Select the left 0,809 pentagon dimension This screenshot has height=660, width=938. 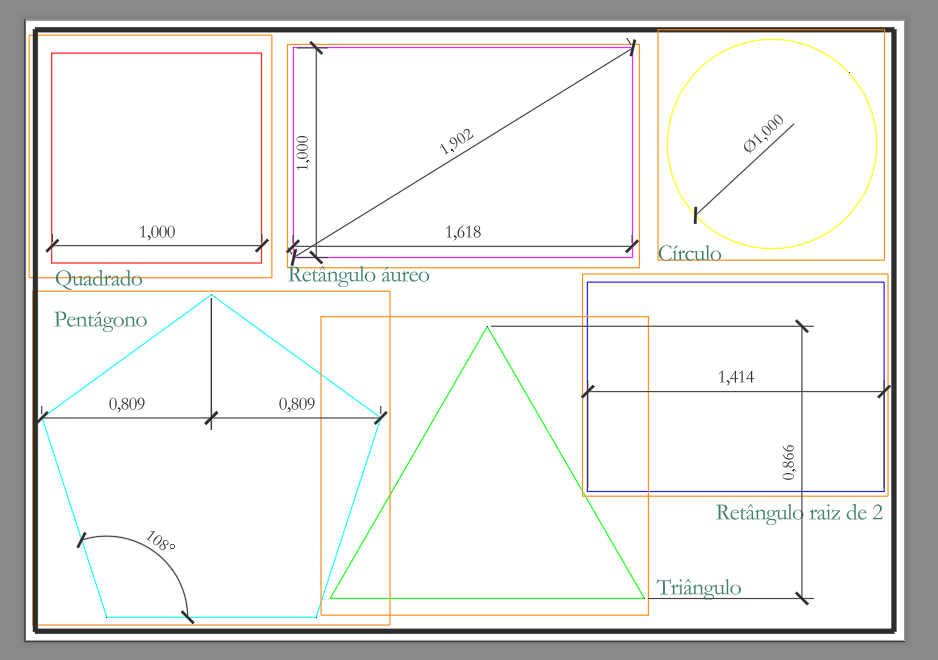tap(126, 404)
